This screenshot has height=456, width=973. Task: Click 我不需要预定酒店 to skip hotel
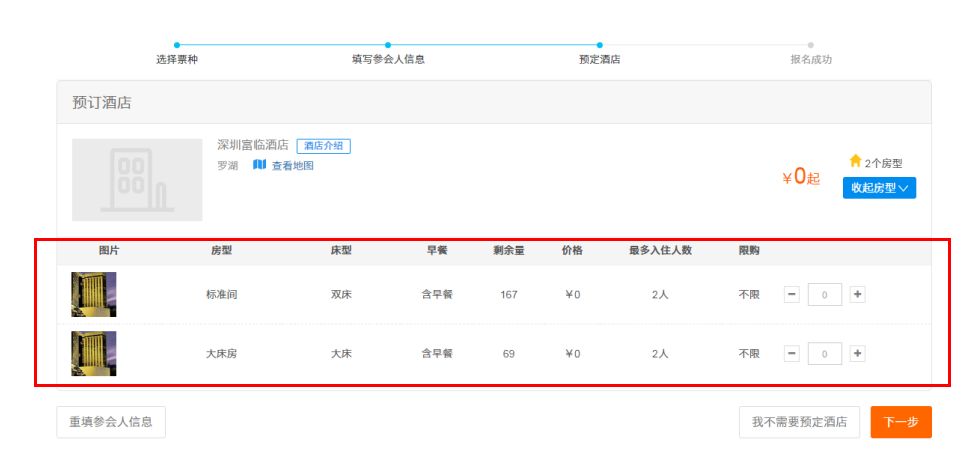click(799, 422)
